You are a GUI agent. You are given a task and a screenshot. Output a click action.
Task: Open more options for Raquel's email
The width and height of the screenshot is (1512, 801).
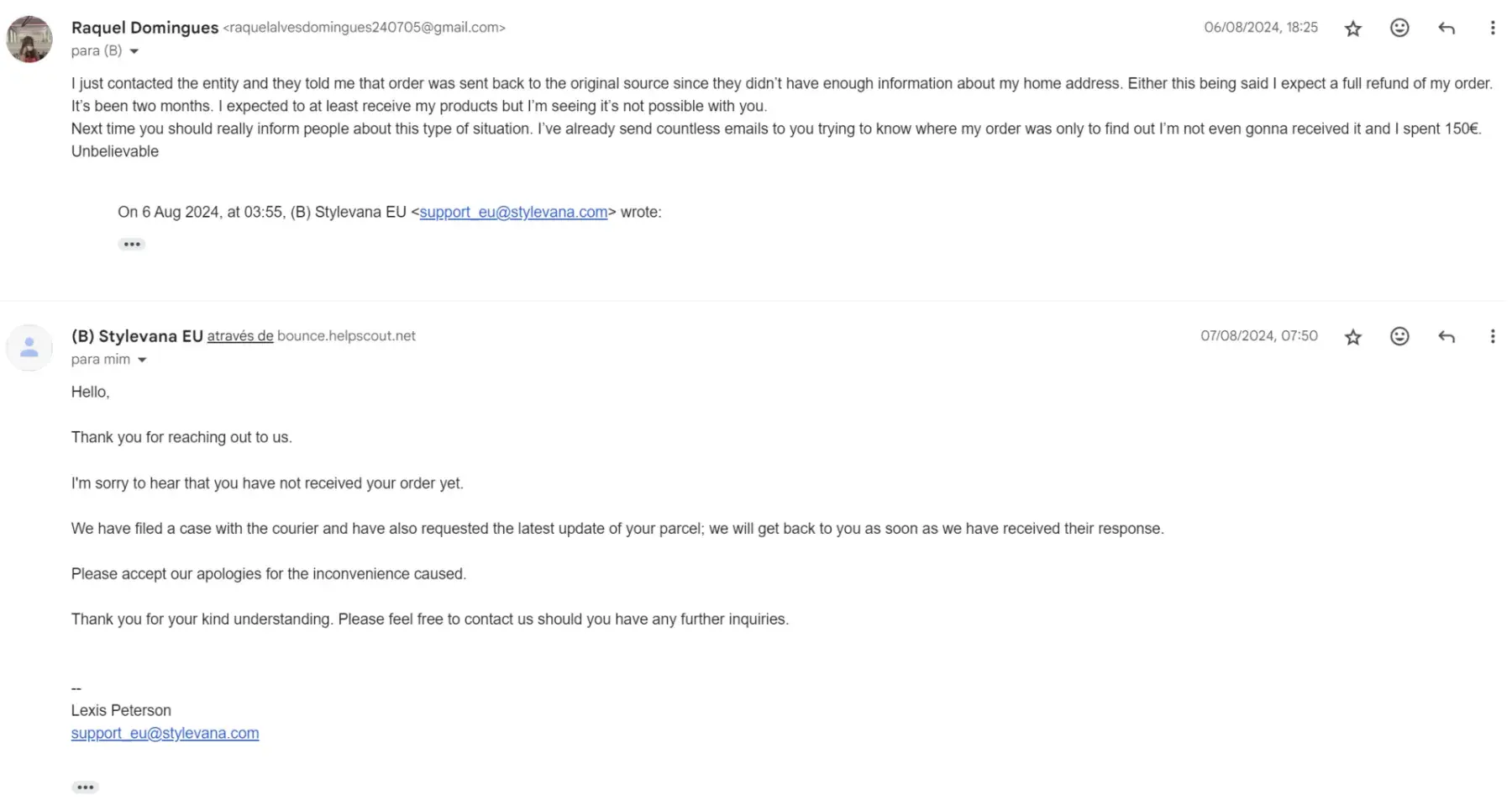click(x=1492, y=28)
